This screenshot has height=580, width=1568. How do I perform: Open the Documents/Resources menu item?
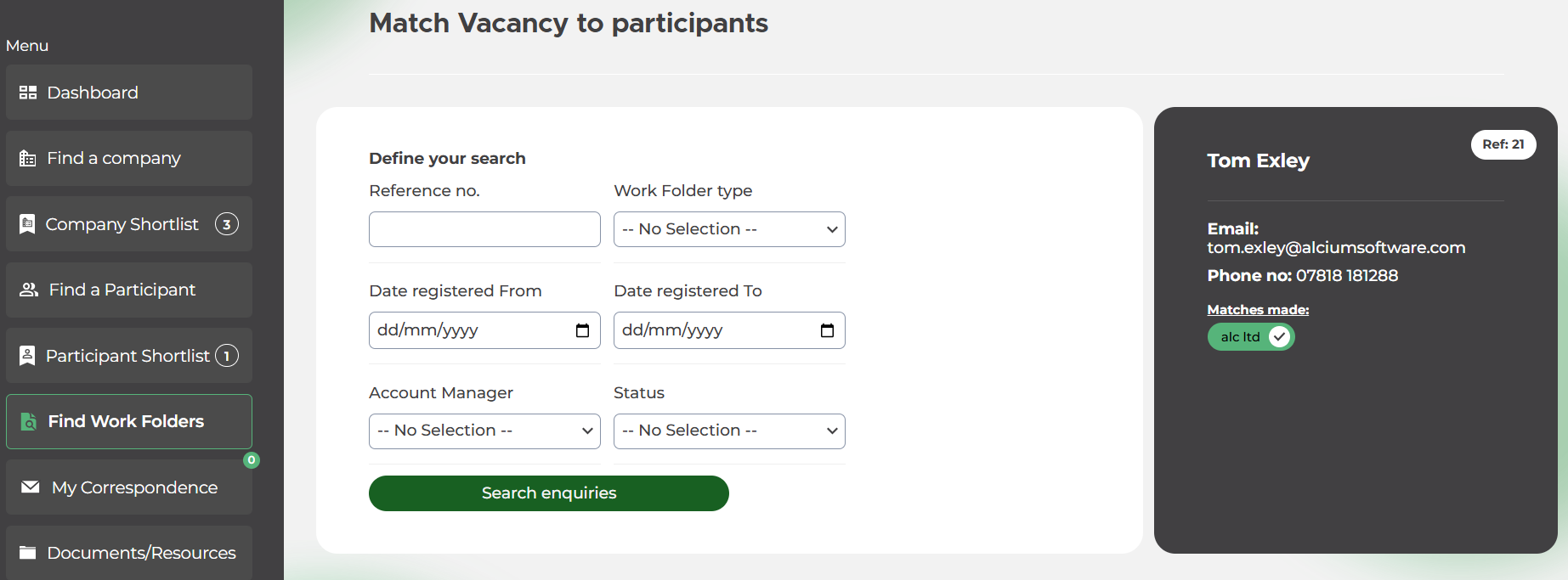coord(141,553)
